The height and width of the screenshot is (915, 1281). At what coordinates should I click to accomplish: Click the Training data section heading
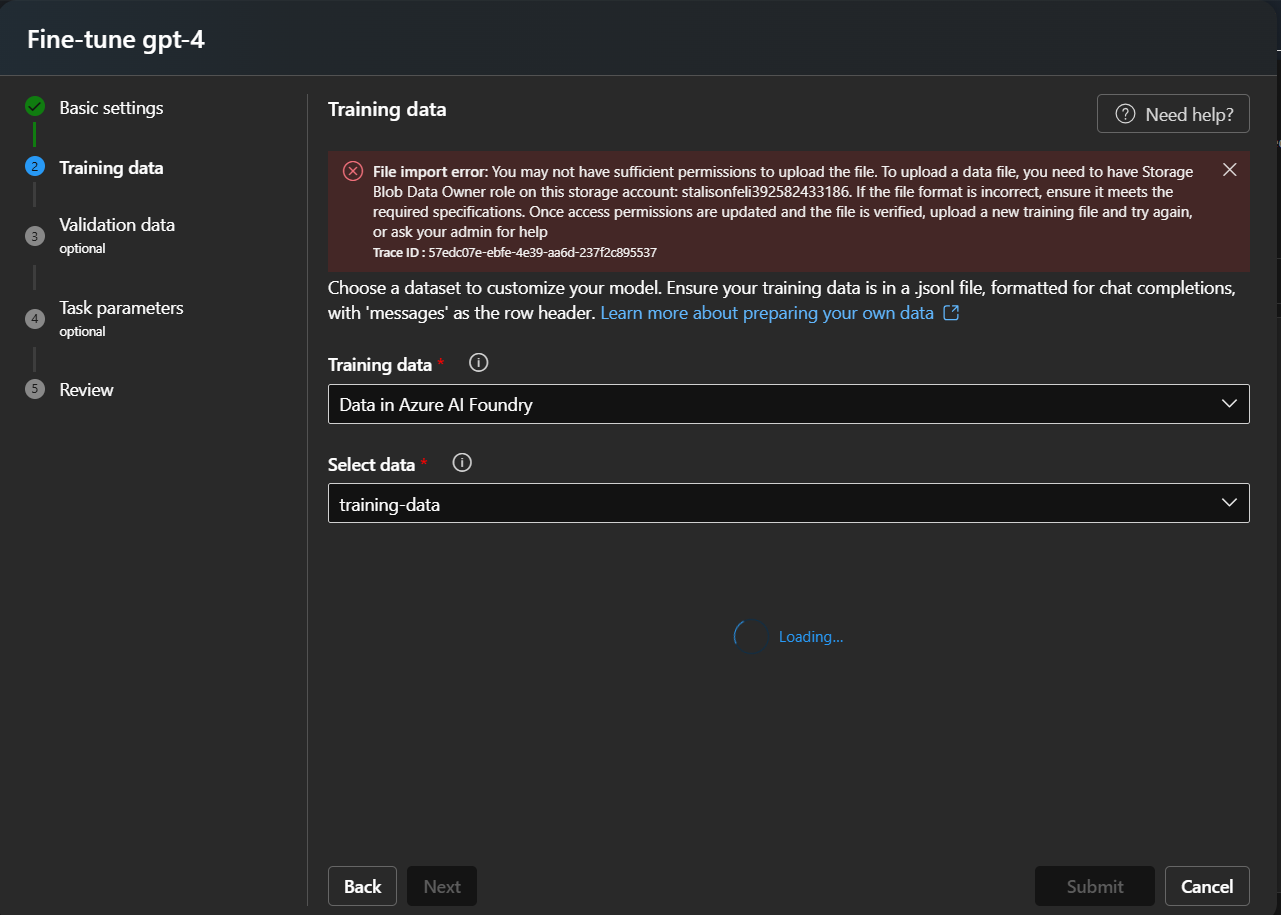pos(387,109)
